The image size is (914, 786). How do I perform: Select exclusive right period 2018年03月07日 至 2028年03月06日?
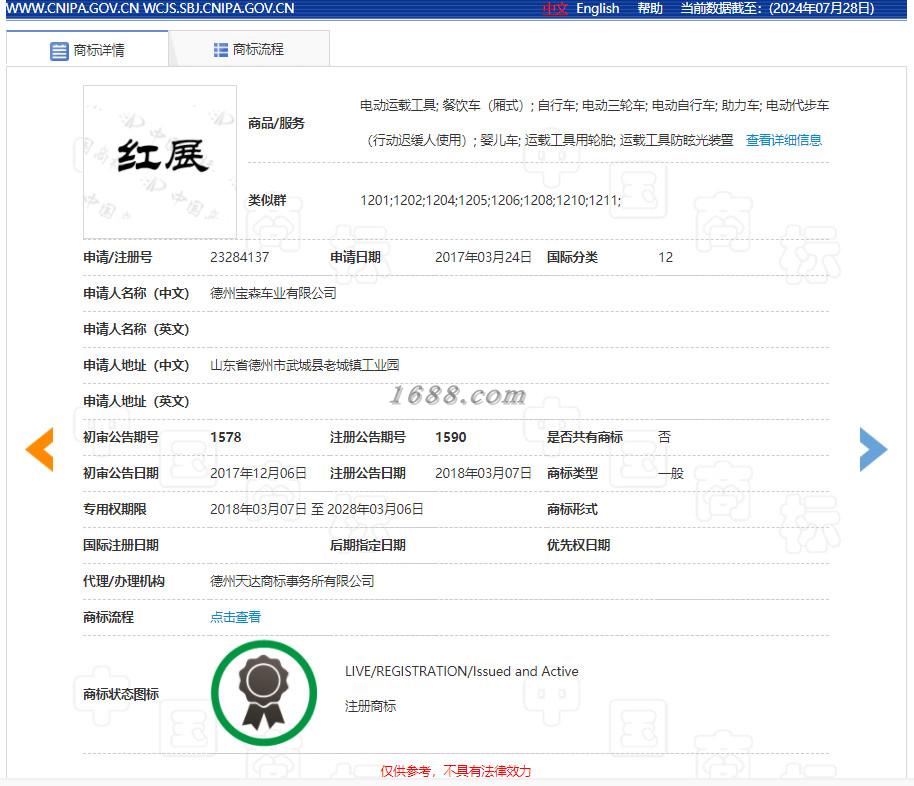pyautogui.click(x=317, y=509)
